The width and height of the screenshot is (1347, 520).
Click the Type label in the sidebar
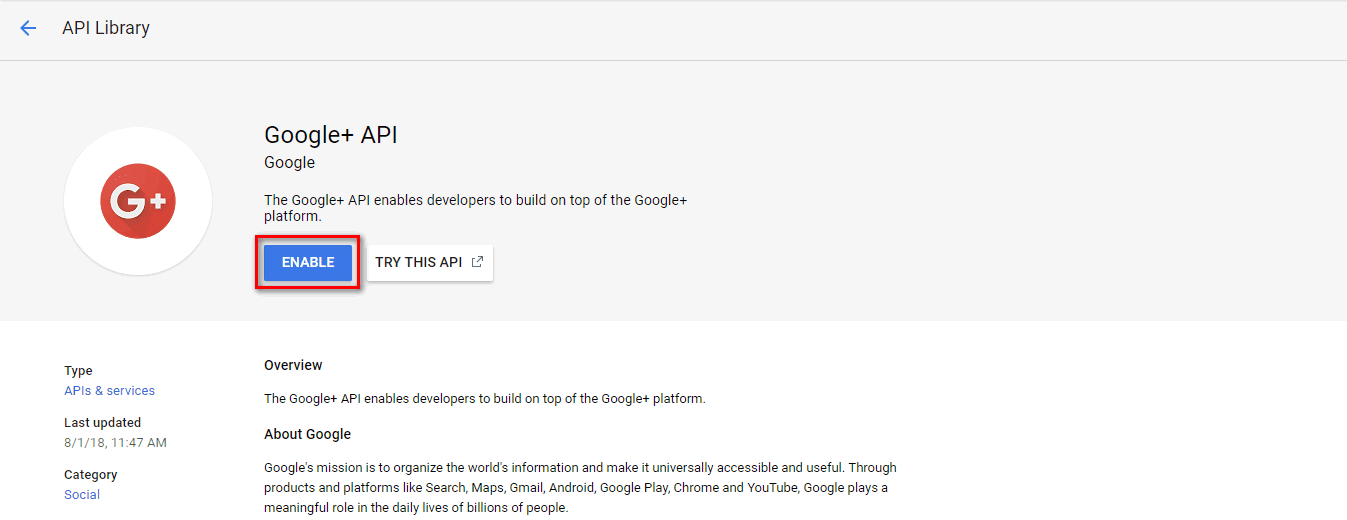point(78,371)
